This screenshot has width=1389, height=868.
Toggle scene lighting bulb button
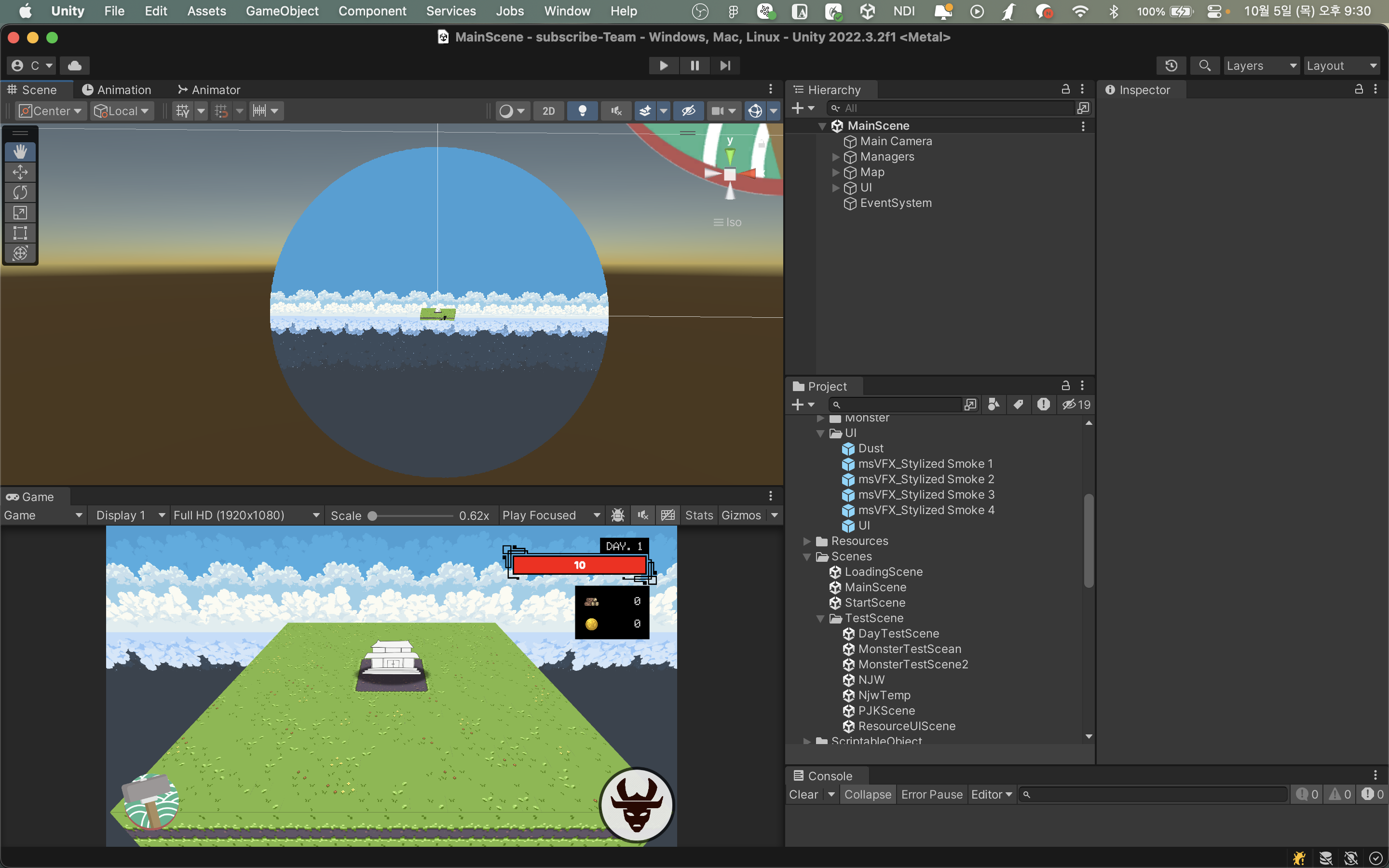[x=582, y=111]
